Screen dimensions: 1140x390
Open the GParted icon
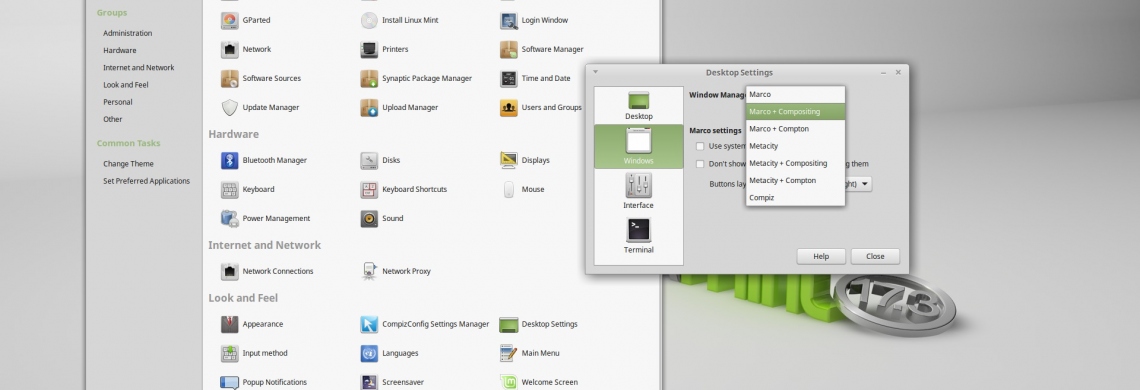(229, 20)
